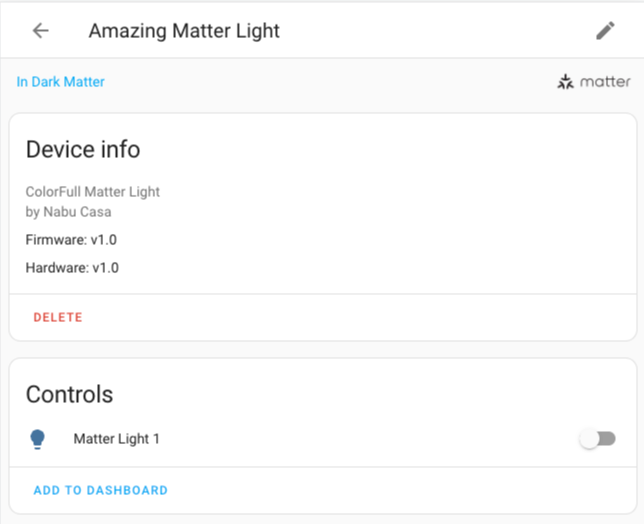Screen dimensions: 644x524
Task: Click the matter wordmark text
Action: point(605,82)
